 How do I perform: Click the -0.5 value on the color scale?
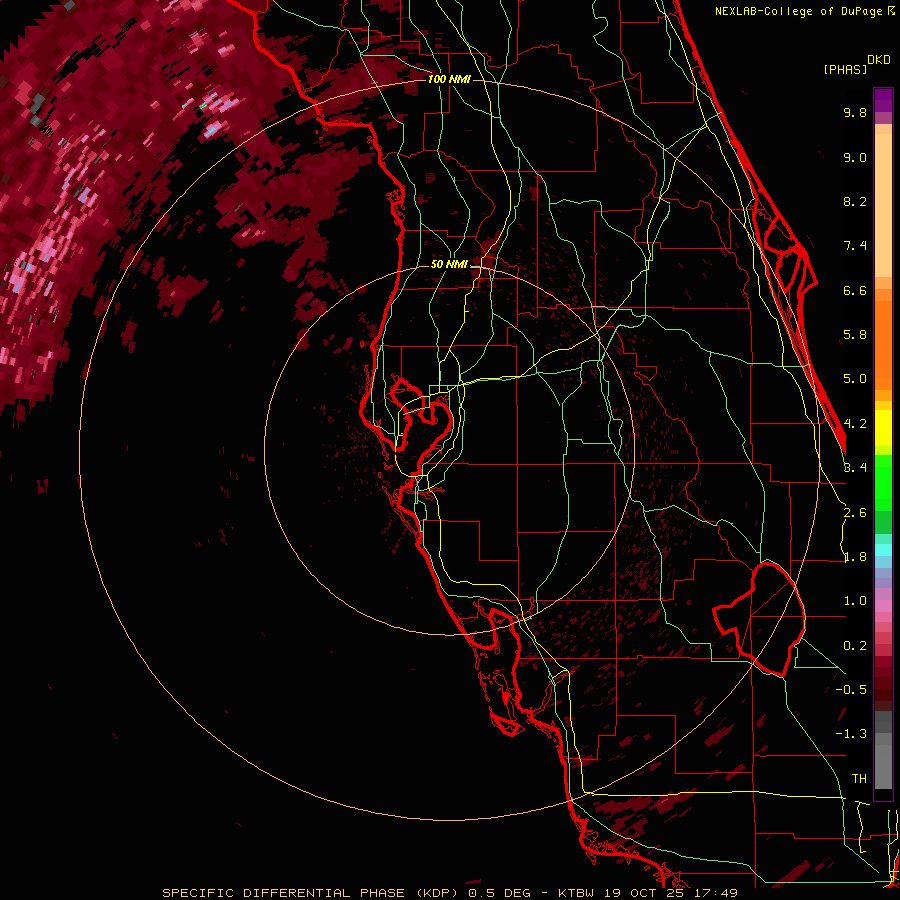851,690
